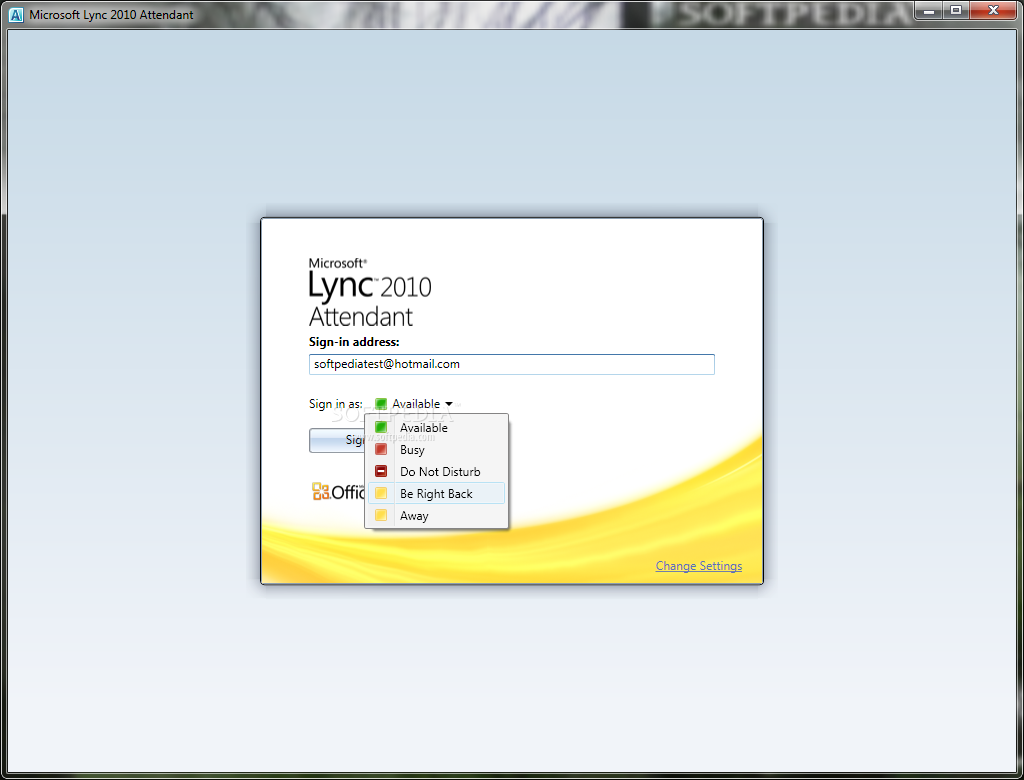Click the Lync Attendant title bar icon
Image resolution: width=1024 pixels, height=780 pixels.
click(x=16, y=14)
